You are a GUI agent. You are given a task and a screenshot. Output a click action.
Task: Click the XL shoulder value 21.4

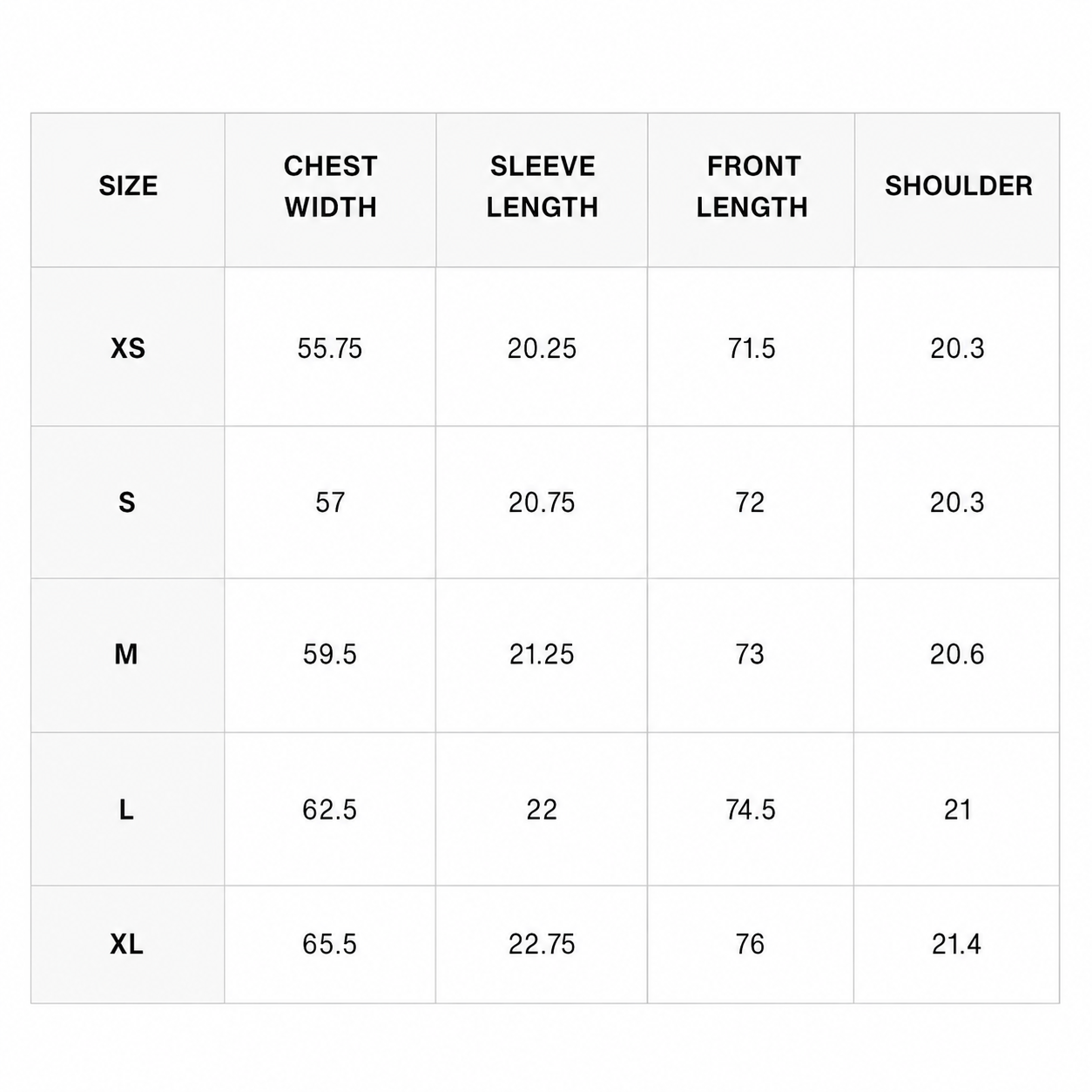[x=956, y=944]
